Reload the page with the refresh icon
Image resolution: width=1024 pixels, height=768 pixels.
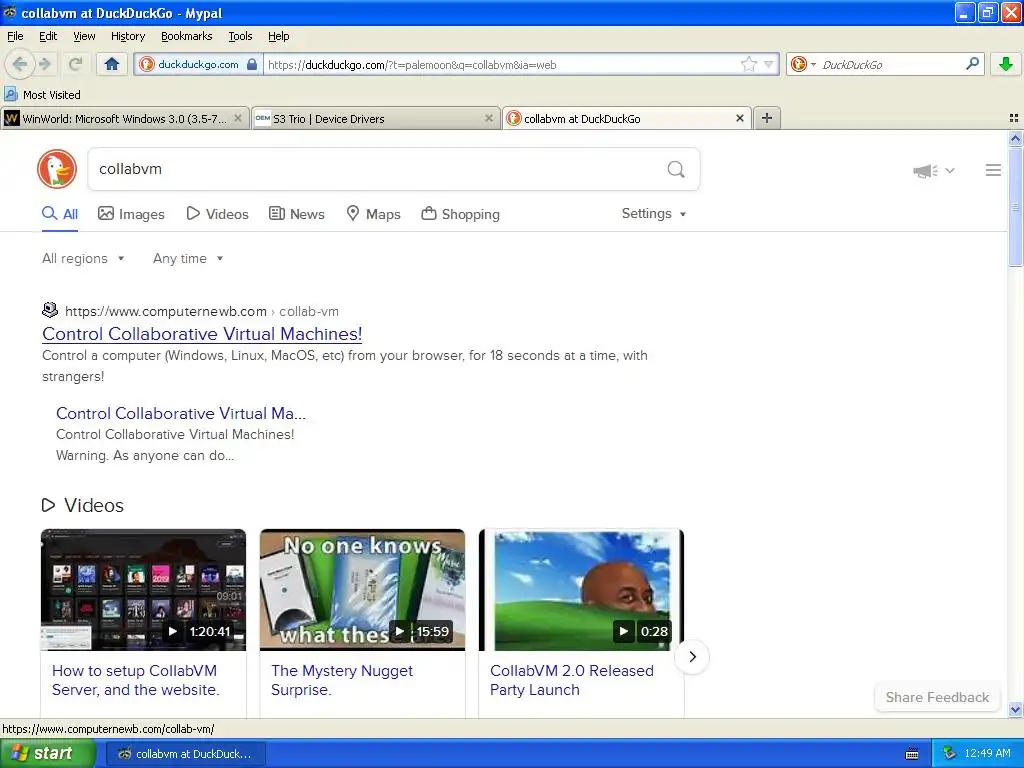pos(75,64)
